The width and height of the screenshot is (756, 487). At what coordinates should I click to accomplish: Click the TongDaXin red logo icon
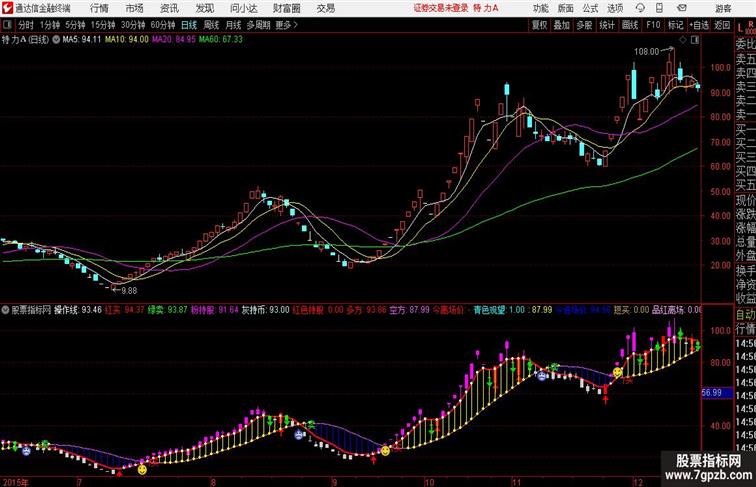7,8
